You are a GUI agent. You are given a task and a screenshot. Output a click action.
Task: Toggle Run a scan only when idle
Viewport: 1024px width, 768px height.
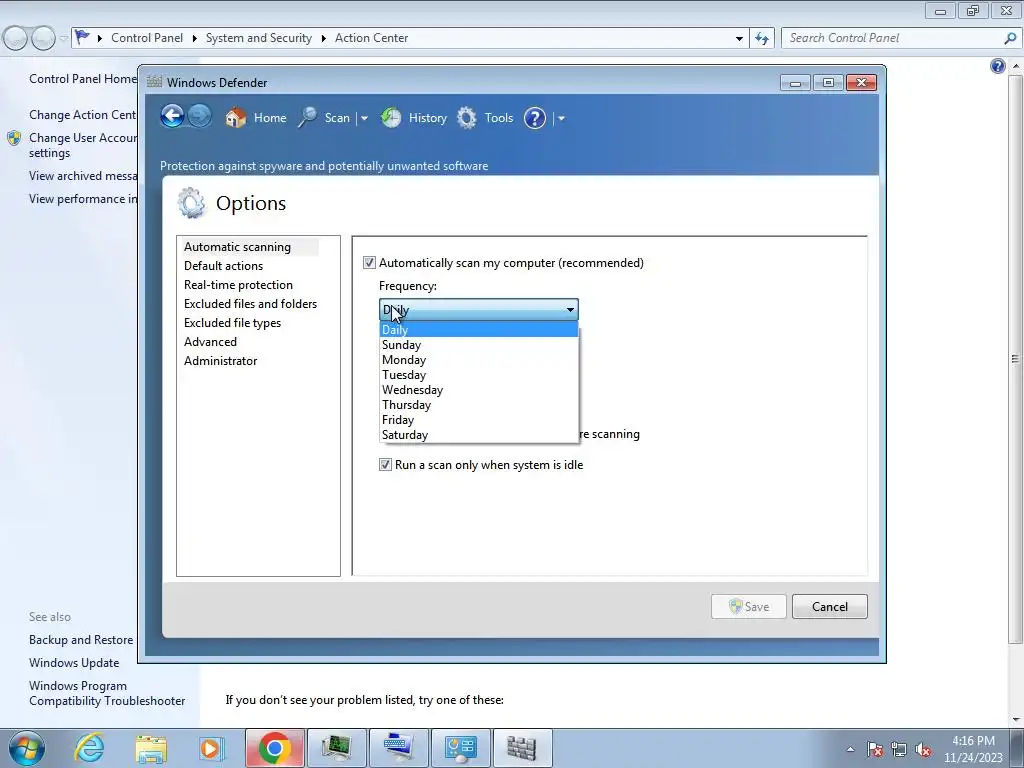385,465
